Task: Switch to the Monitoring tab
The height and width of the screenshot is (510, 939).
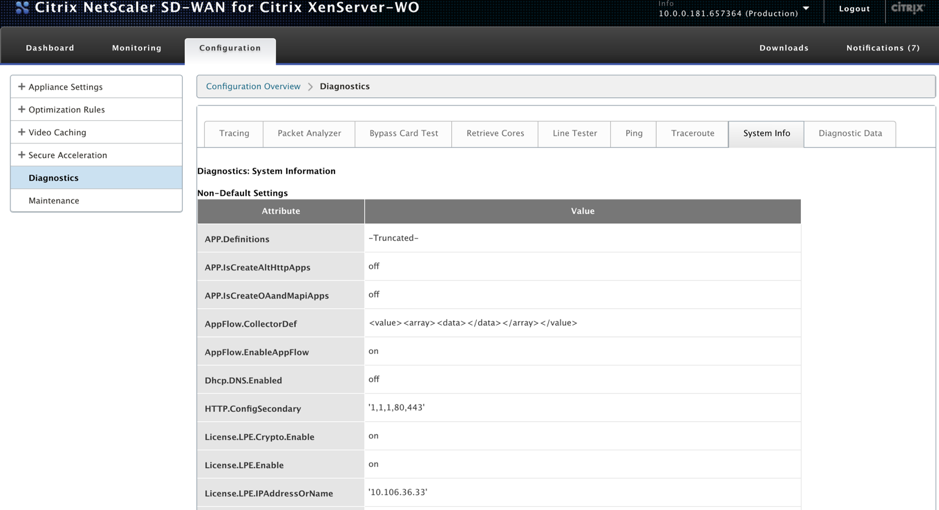Action: coord(137,48)
